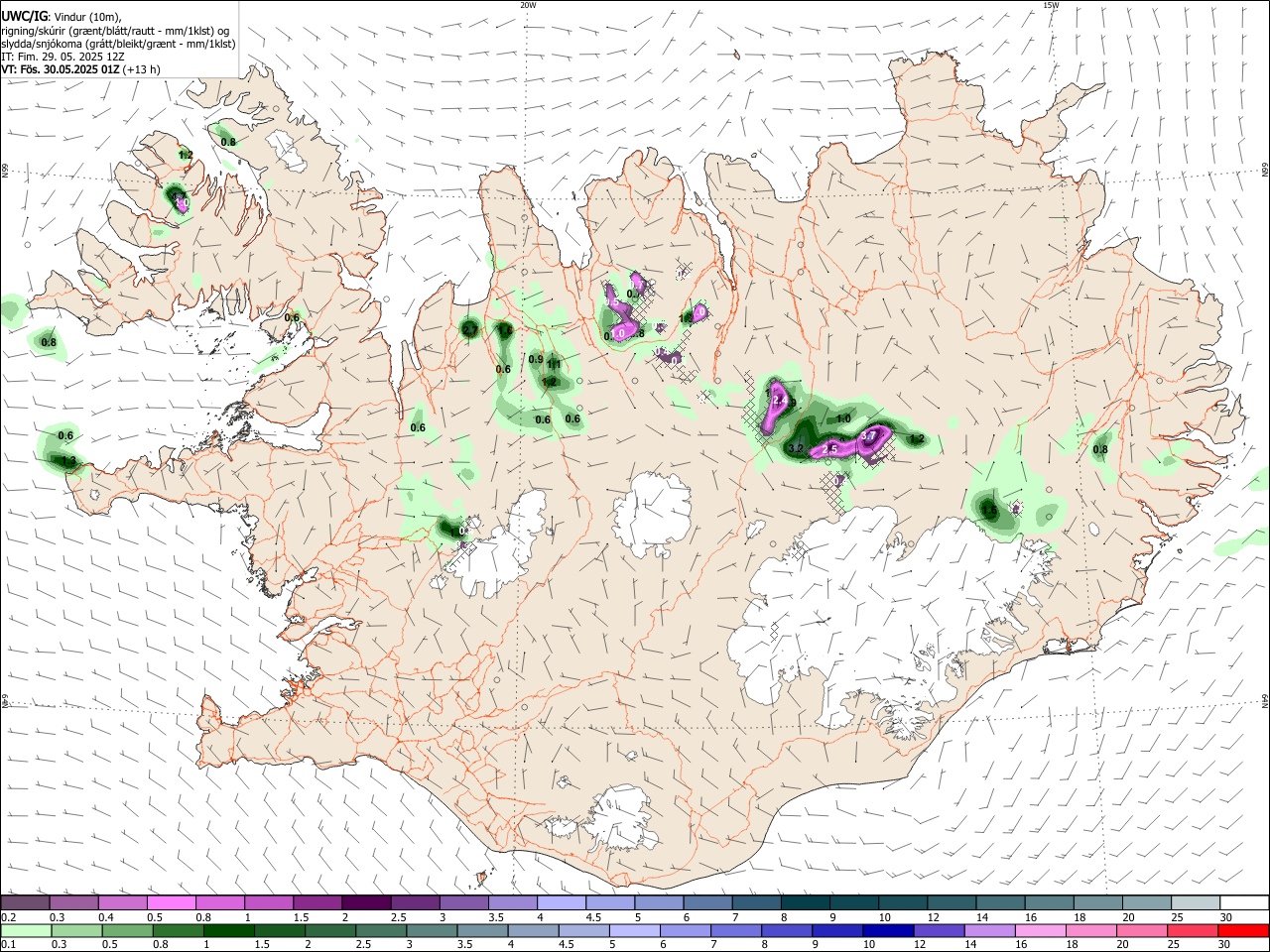Image resolution: width=1270 pixels, height=952 pixels.
Task: Click the 0.9 precipitation value on the map
Action: (536, 359)
